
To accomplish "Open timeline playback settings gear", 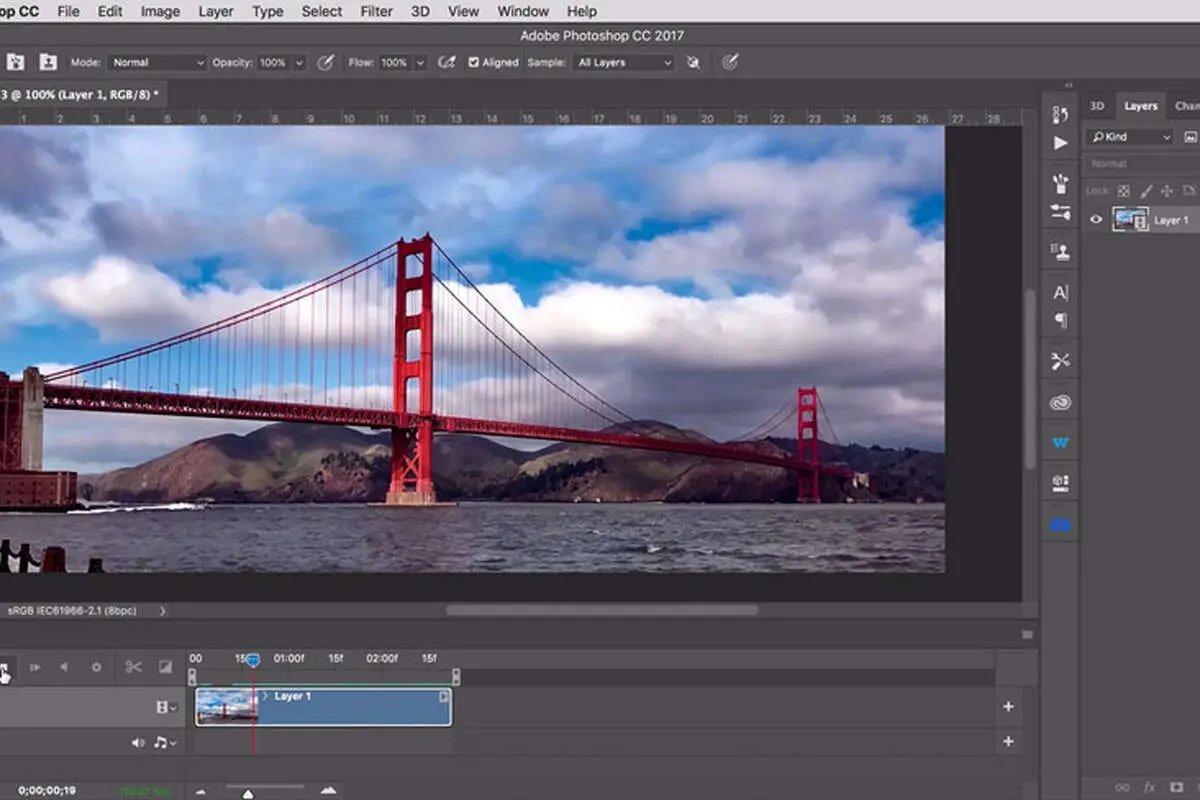I will tap(96, 667).
